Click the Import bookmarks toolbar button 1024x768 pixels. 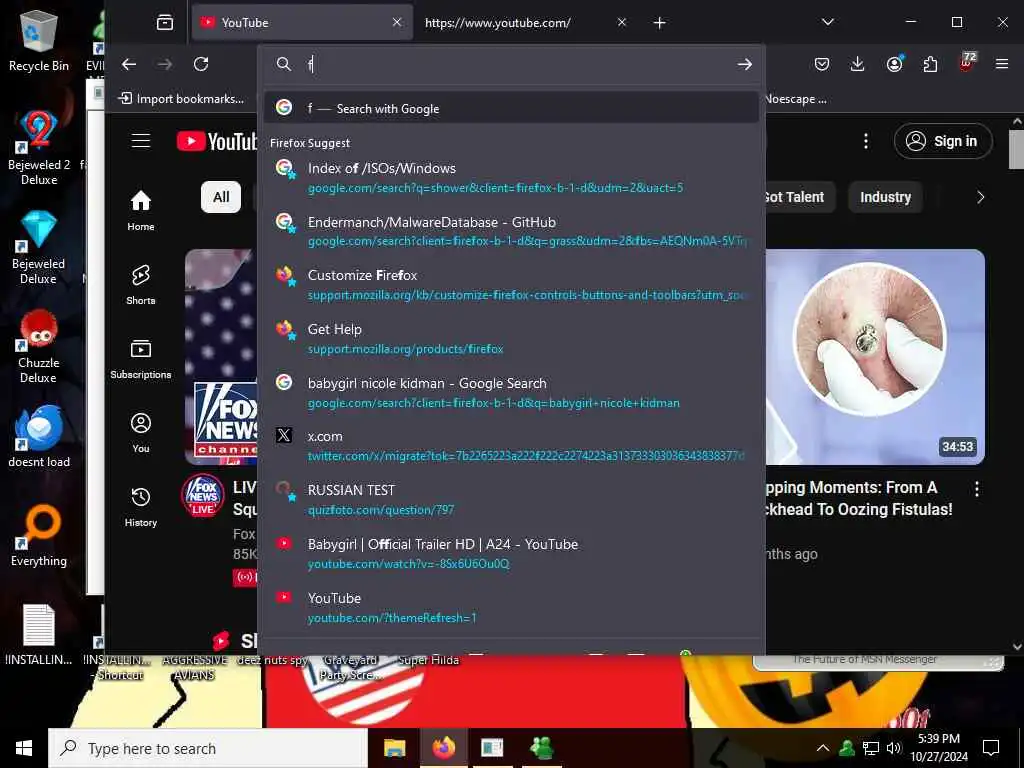click(x=181, y=99)
